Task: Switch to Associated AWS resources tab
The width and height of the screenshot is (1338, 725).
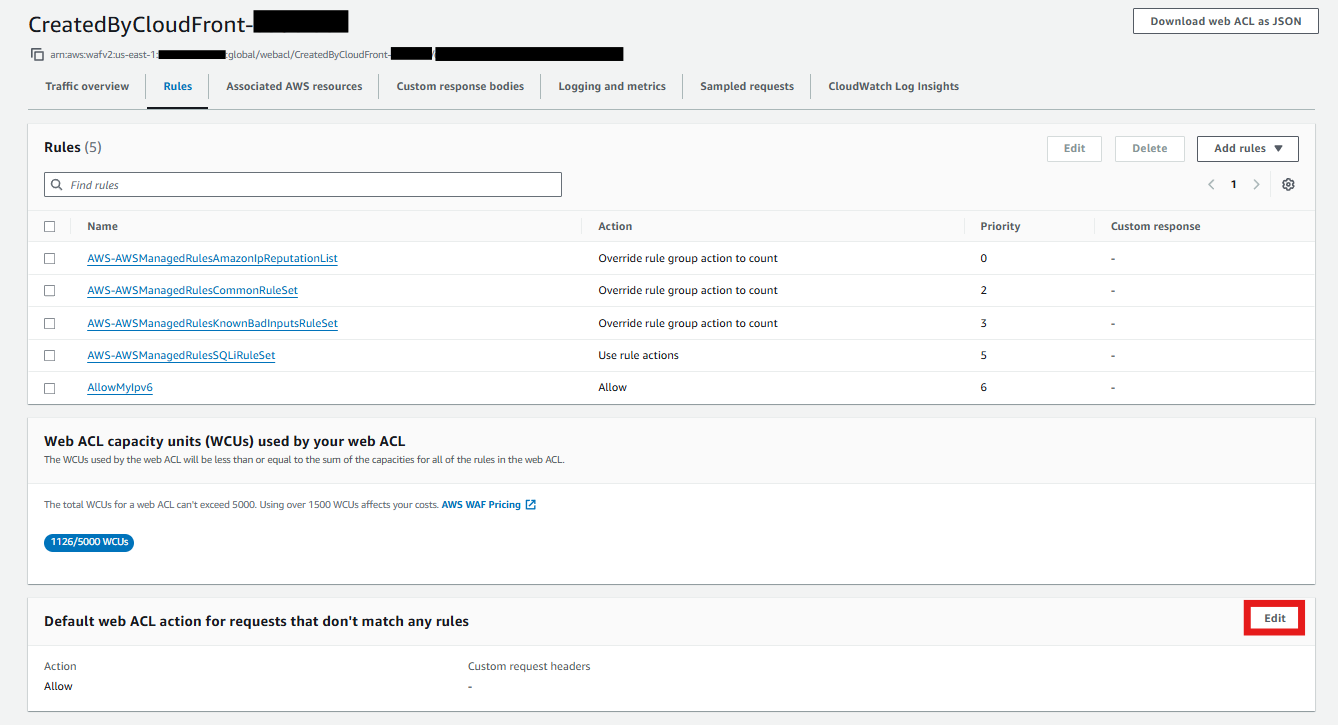Action: tap(294, 86)
